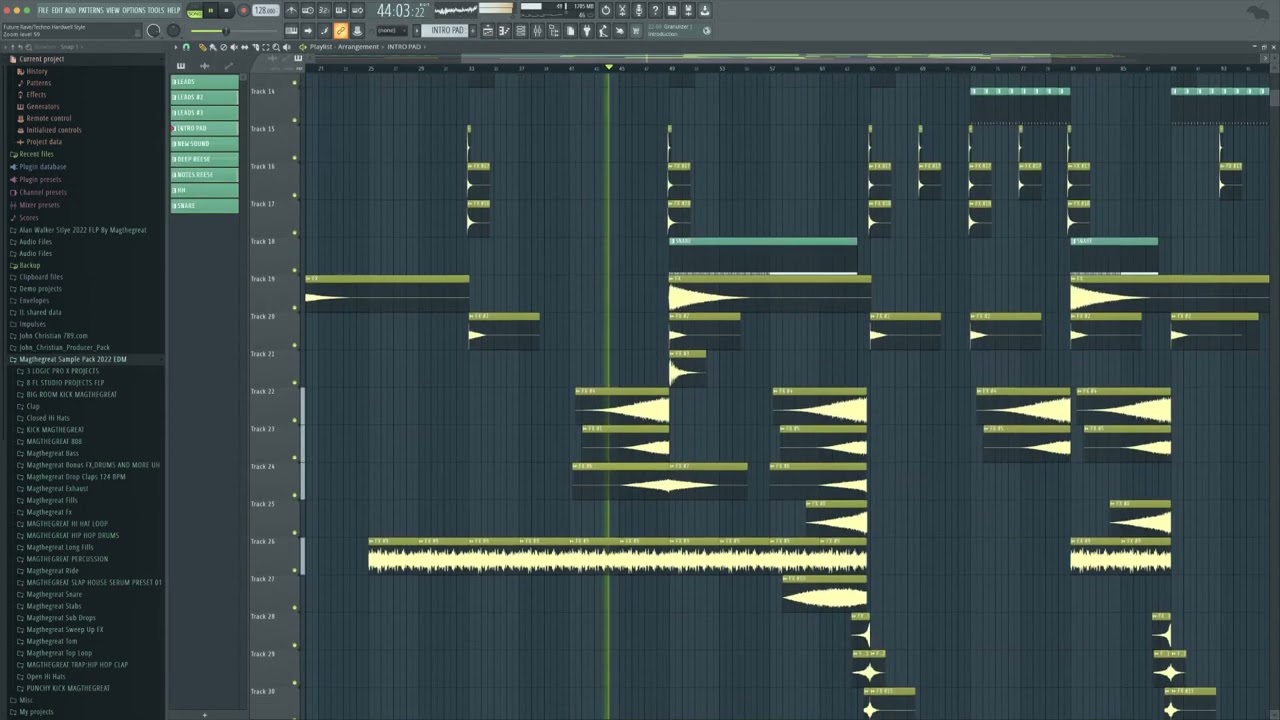Open the TOOLS menu

(x=156, y=10)
